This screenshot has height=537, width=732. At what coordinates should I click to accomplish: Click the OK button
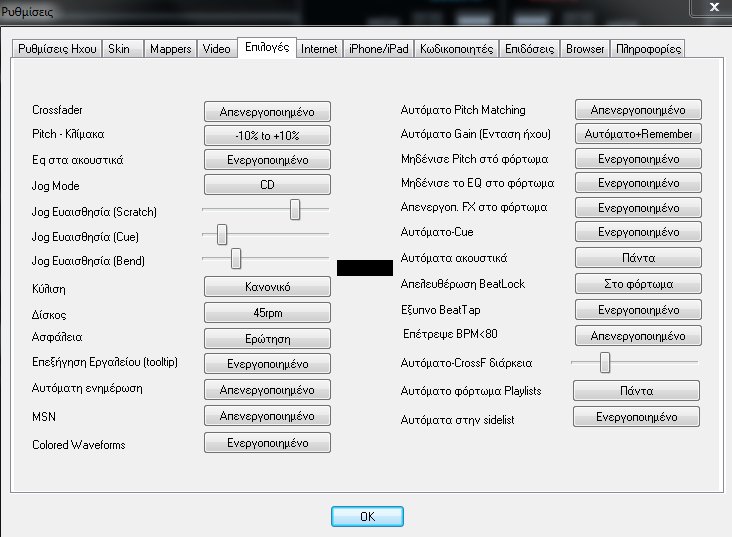coord(367,516)
